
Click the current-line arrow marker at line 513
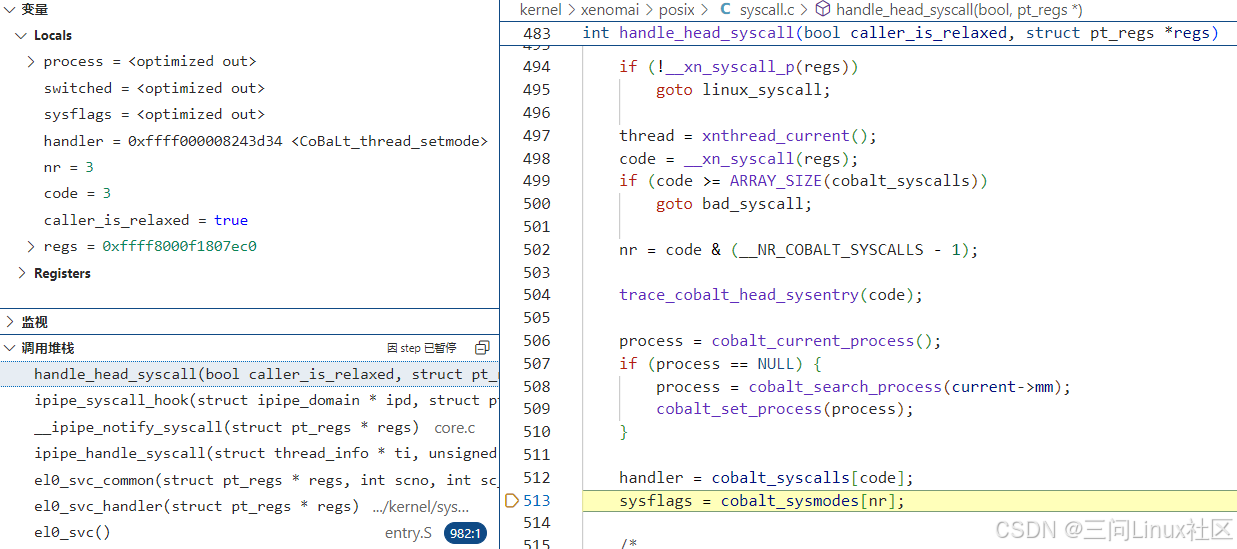[x=512, y=501]
